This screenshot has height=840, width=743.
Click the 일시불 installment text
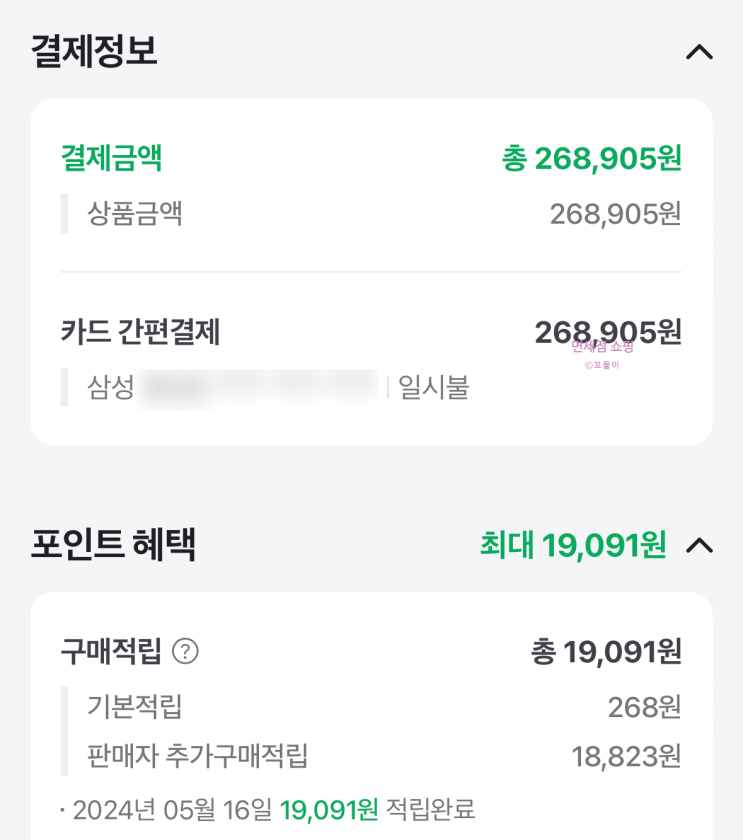click(x=434, y=387)
